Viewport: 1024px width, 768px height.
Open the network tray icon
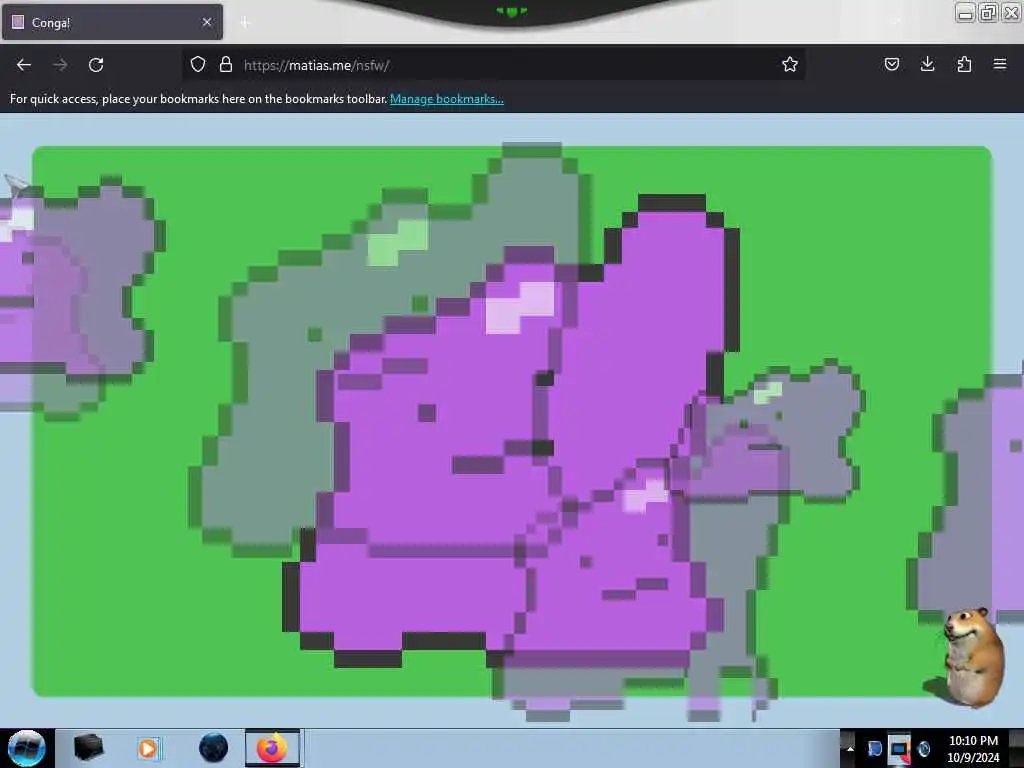[899, 750]
